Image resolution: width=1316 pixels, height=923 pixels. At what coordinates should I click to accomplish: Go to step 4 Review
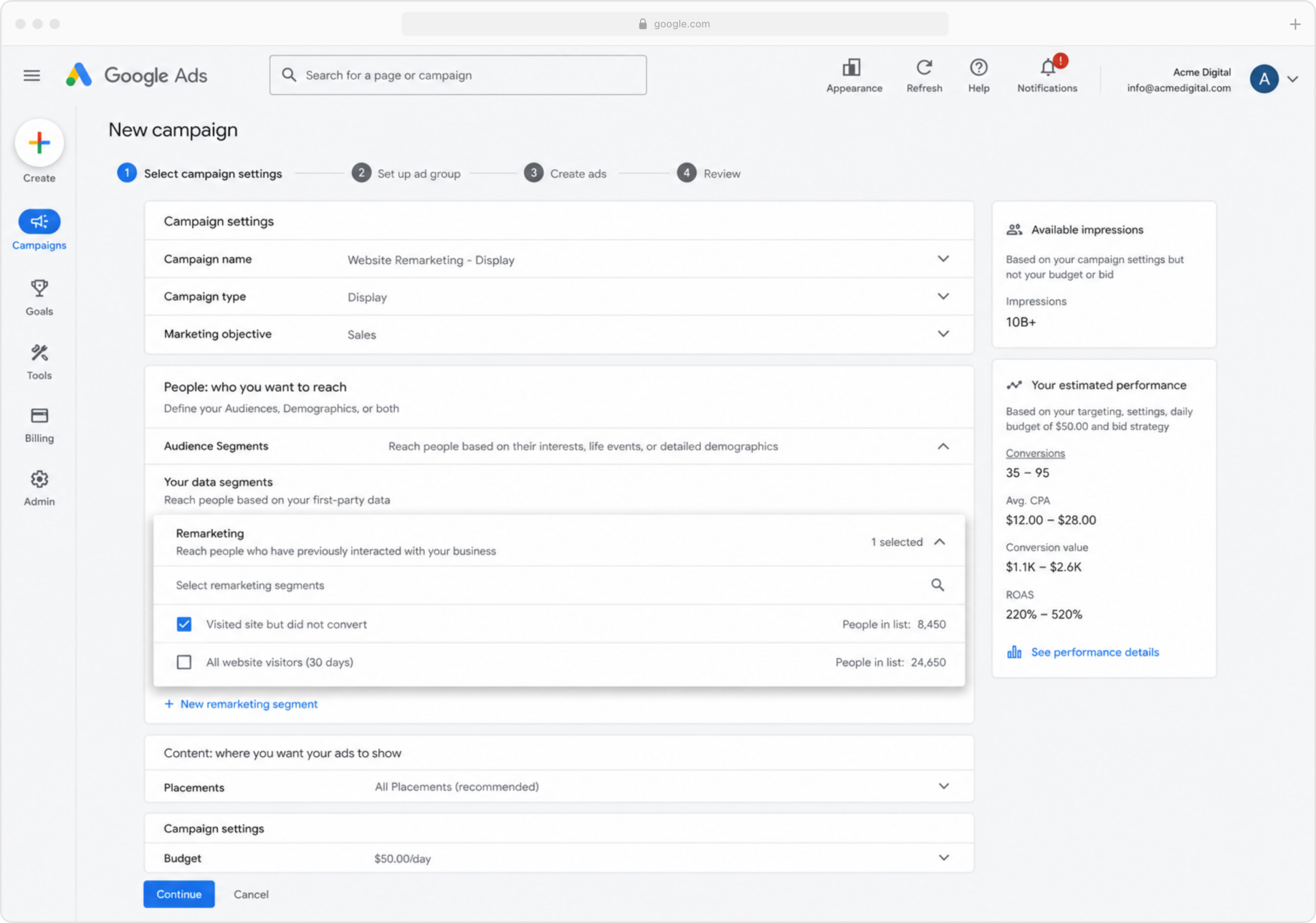708,173
